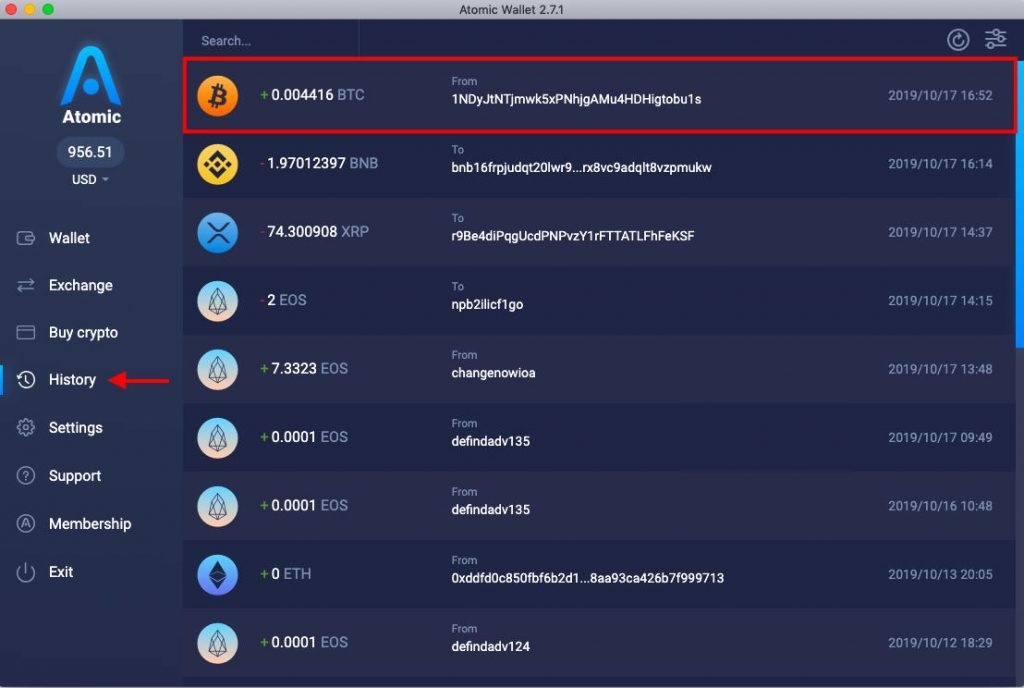Open the filter settings icon
This screenshot has height=688, width=1024.
[x=995, y=39]
